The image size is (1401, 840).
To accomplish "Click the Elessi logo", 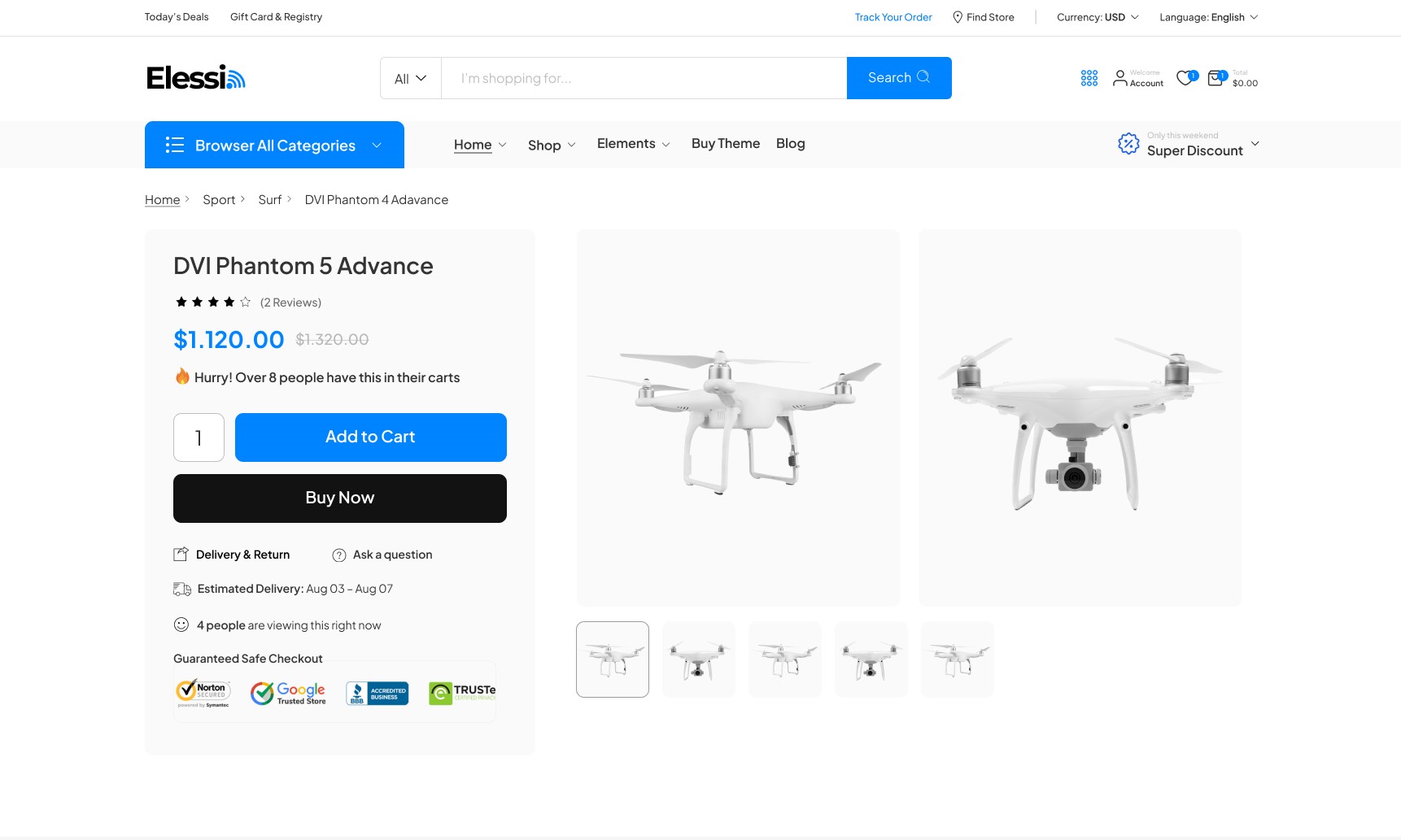I will point(195,78).
